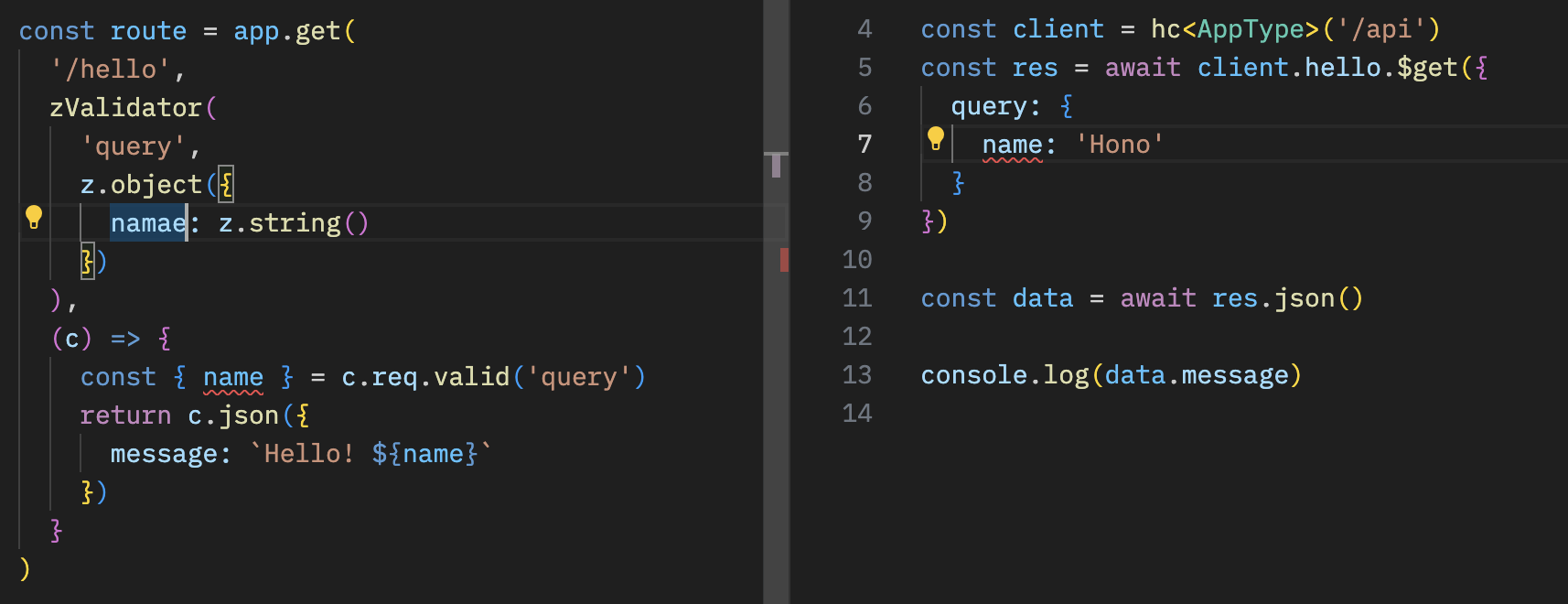The height and width of the screenshot is (604, 1568).
Task: Place cursor on the res.json() call
Action: coord(1286,298)
